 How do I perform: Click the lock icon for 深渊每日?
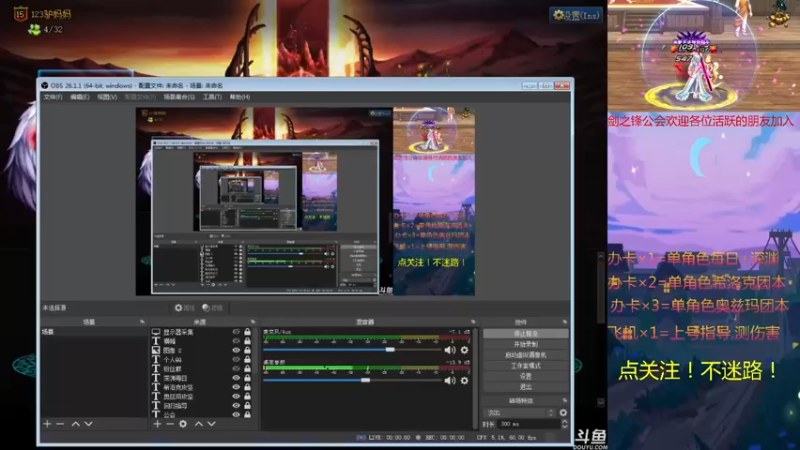pyautogui.click(x=247, y=378)
